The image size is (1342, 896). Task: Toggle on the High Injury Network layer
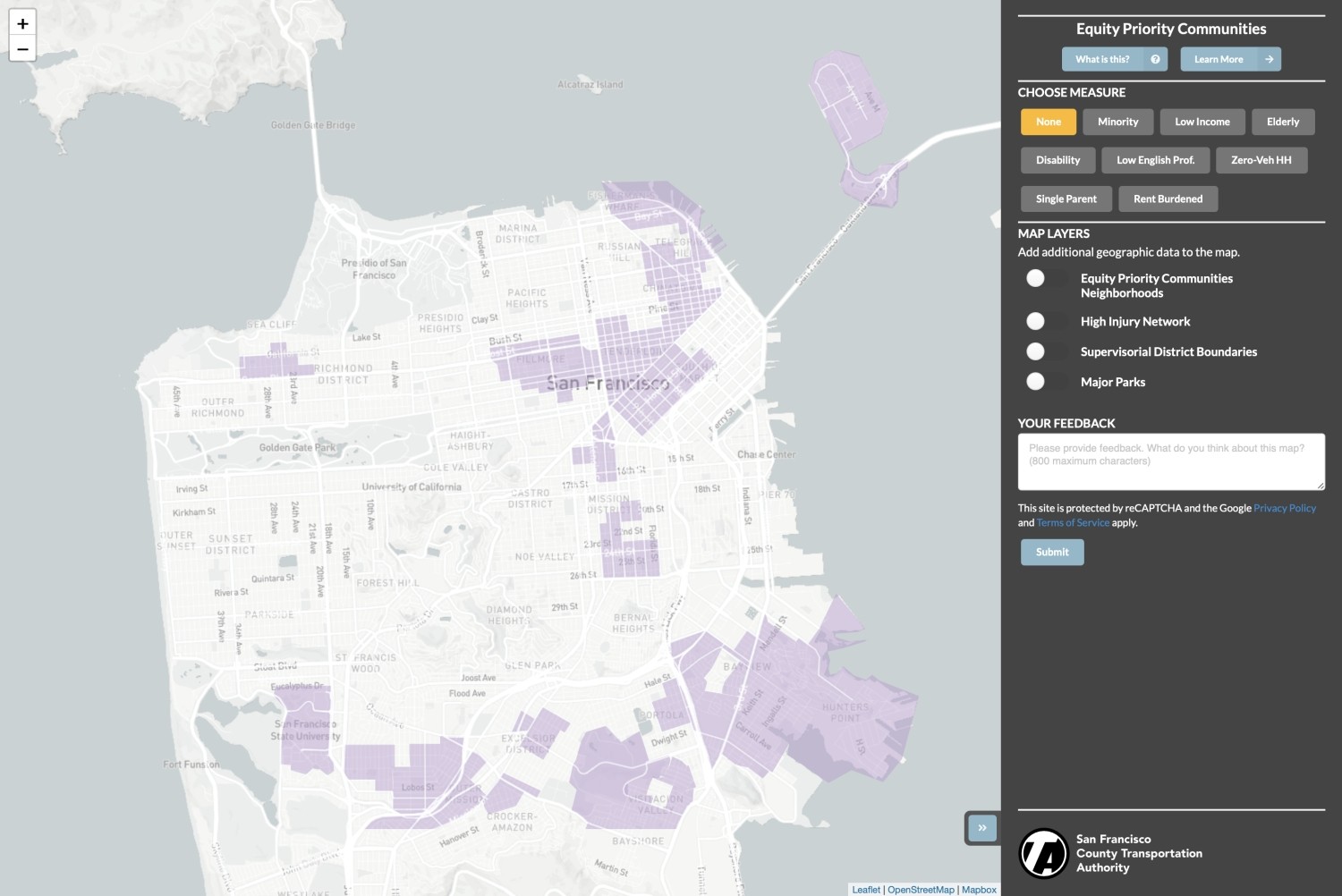[1037, 321]
